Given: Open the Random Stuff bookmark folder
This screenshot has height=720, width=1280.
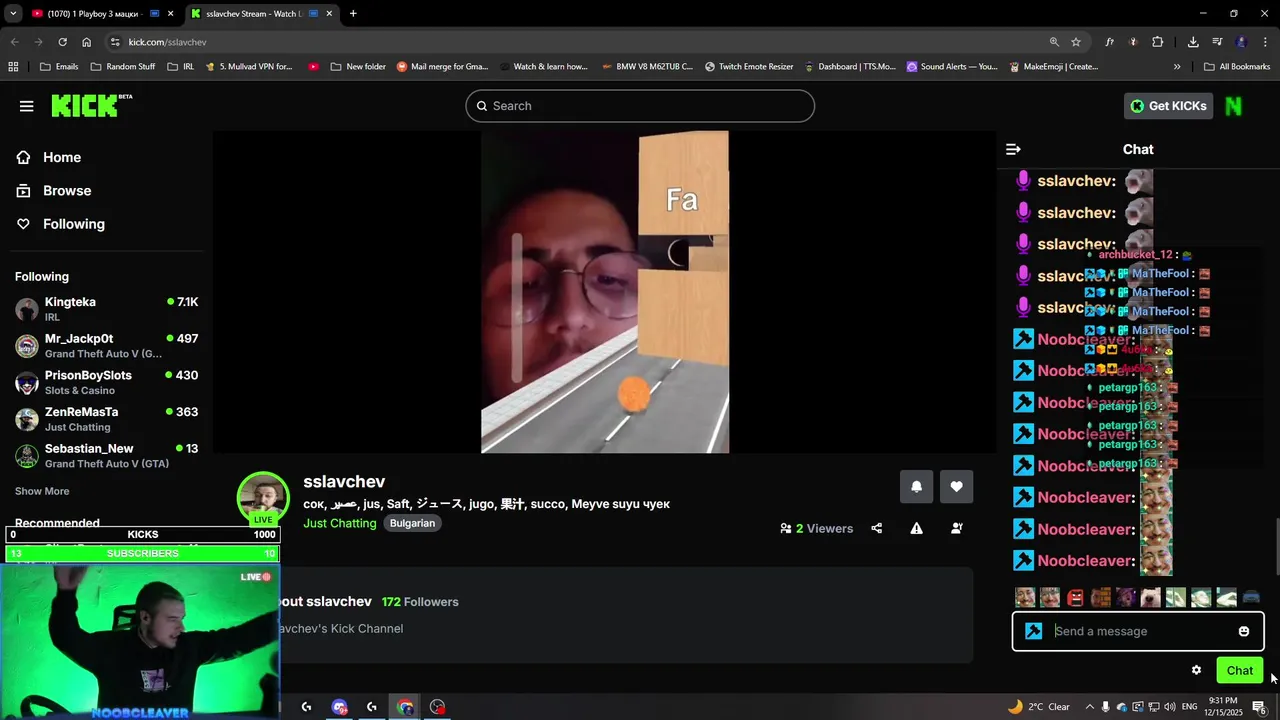Looking at the screenshot, I should (x=122, y=67).
